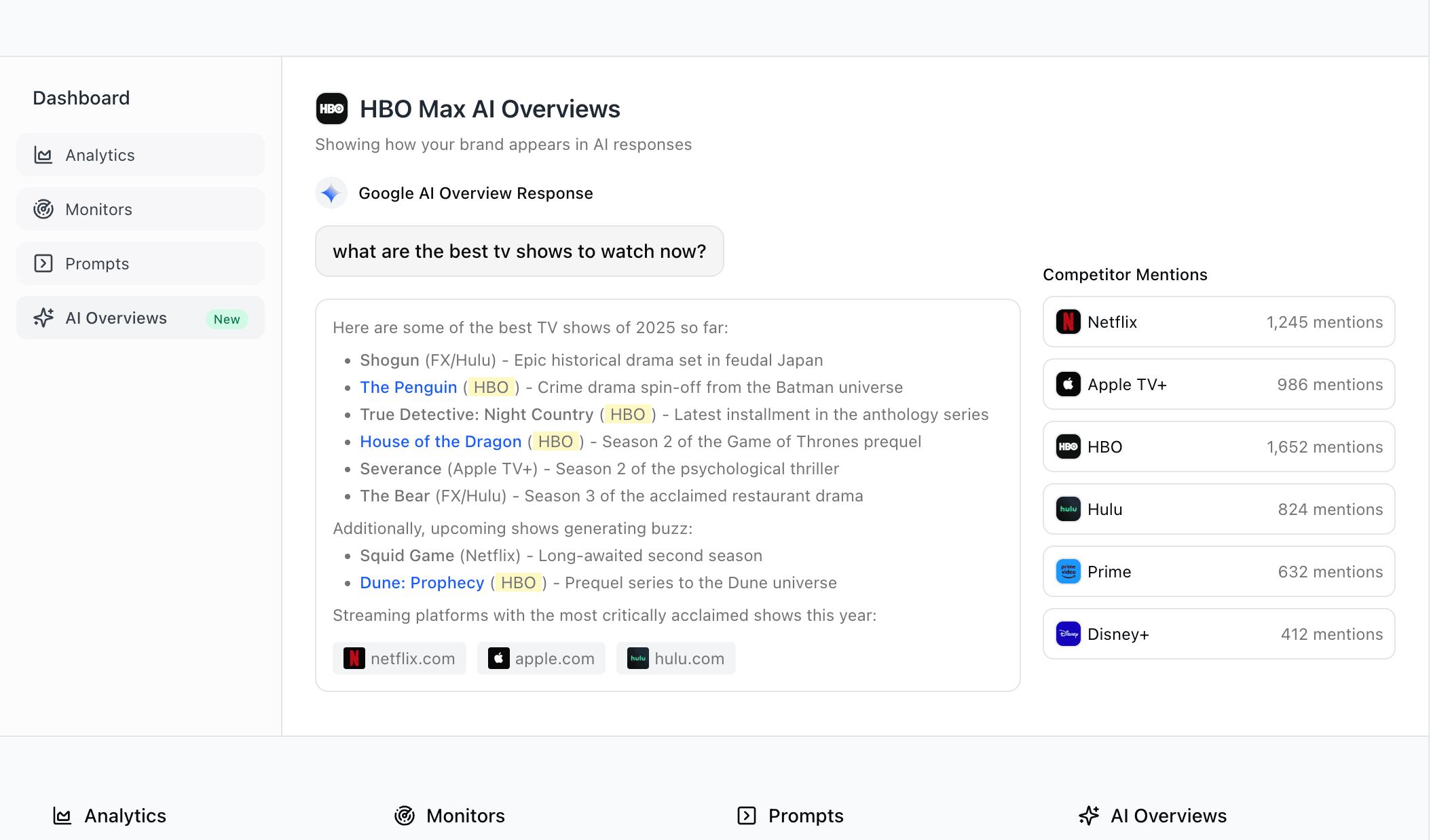Click the bottom bar Monitors radar icon
Image resolution: width=1431 pixels, height=840 pixels.
(405, 816)
